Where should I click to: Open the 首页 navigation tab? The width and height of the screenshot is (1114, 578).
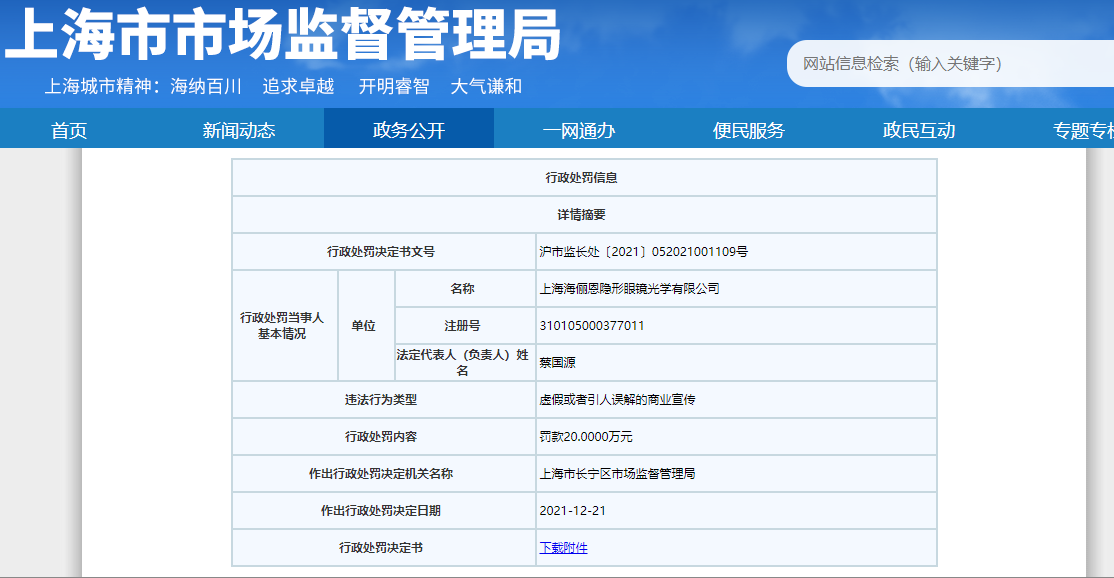click(x=69, y=131)
